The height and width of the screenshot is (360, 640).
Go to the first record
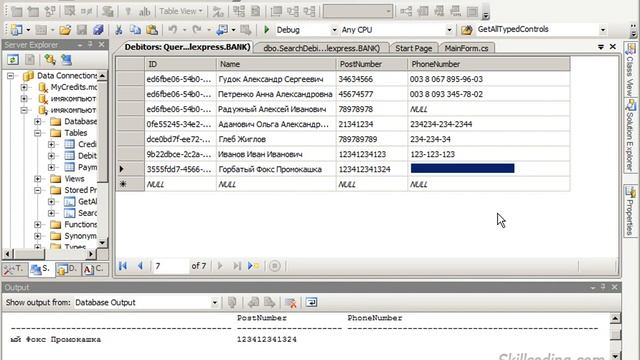pos(123,266)
